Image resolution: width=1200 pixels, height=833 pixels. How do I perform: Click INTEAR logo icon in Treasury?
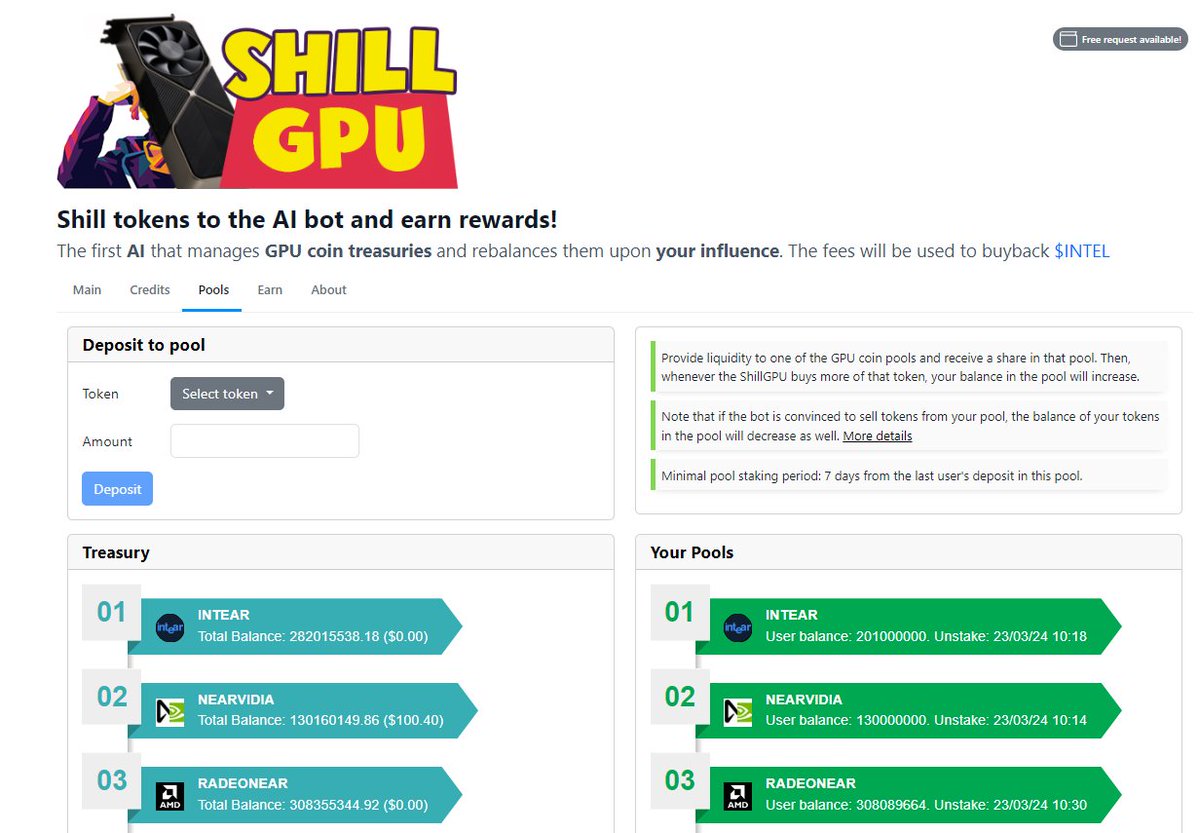coord(170,628)
